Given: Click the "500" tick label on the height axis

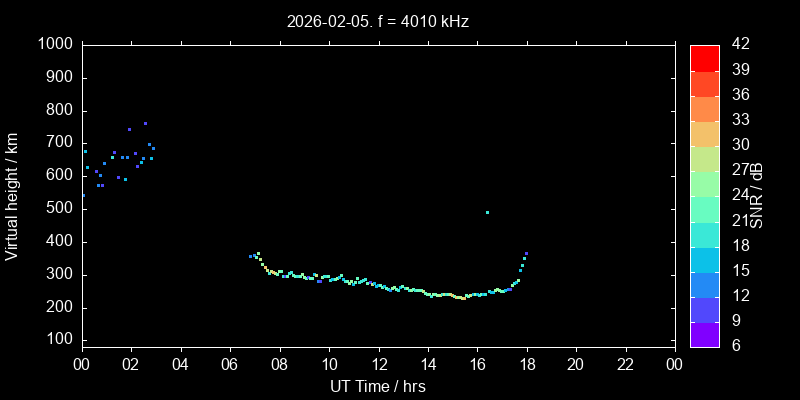Looking at the screenshot, I should point(59,208).
